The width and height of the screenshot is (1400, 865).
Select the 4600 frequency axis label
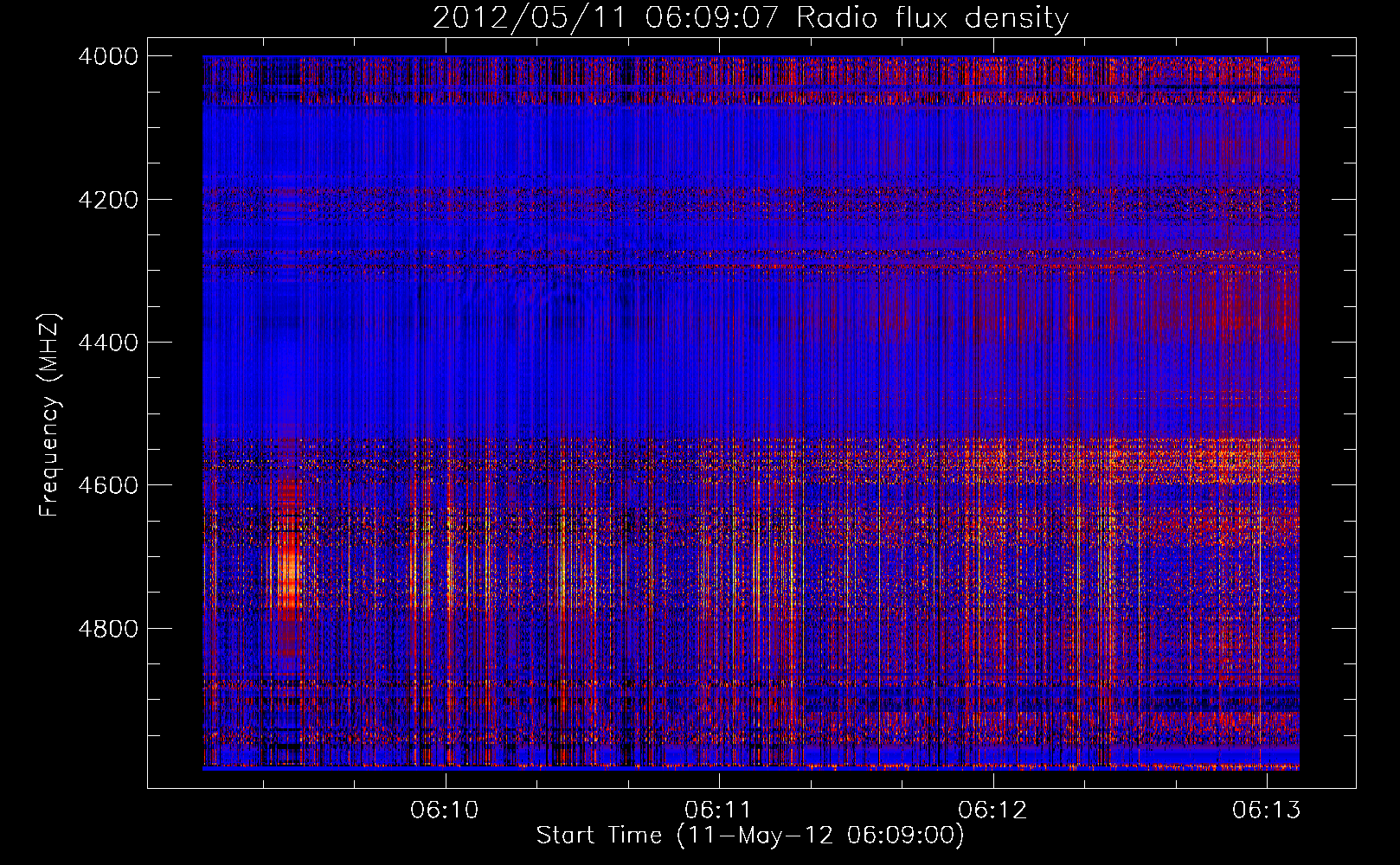tap(108, 485)
